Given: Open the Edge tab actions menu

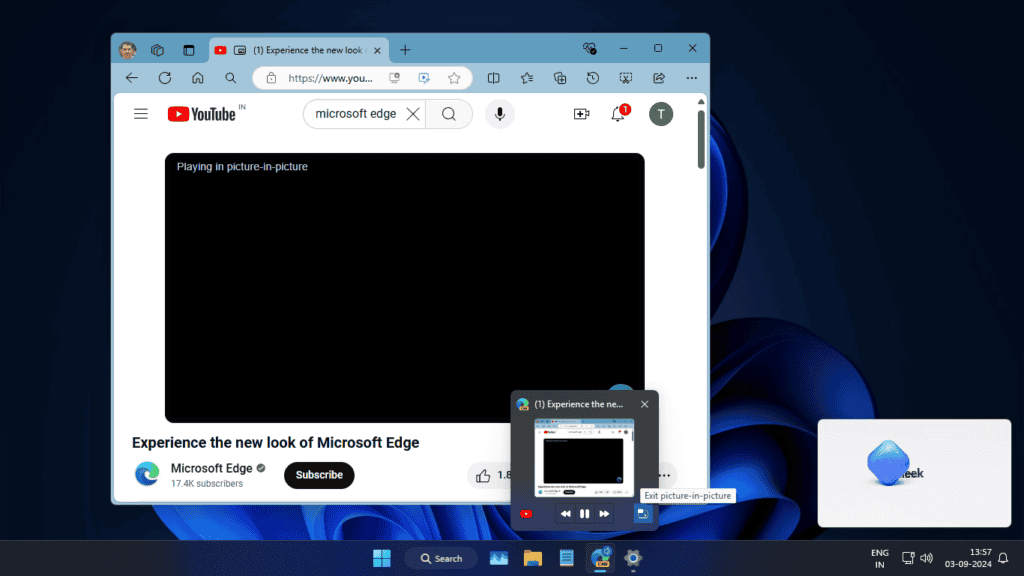Looking at the screenshot, I should (189, 49).
